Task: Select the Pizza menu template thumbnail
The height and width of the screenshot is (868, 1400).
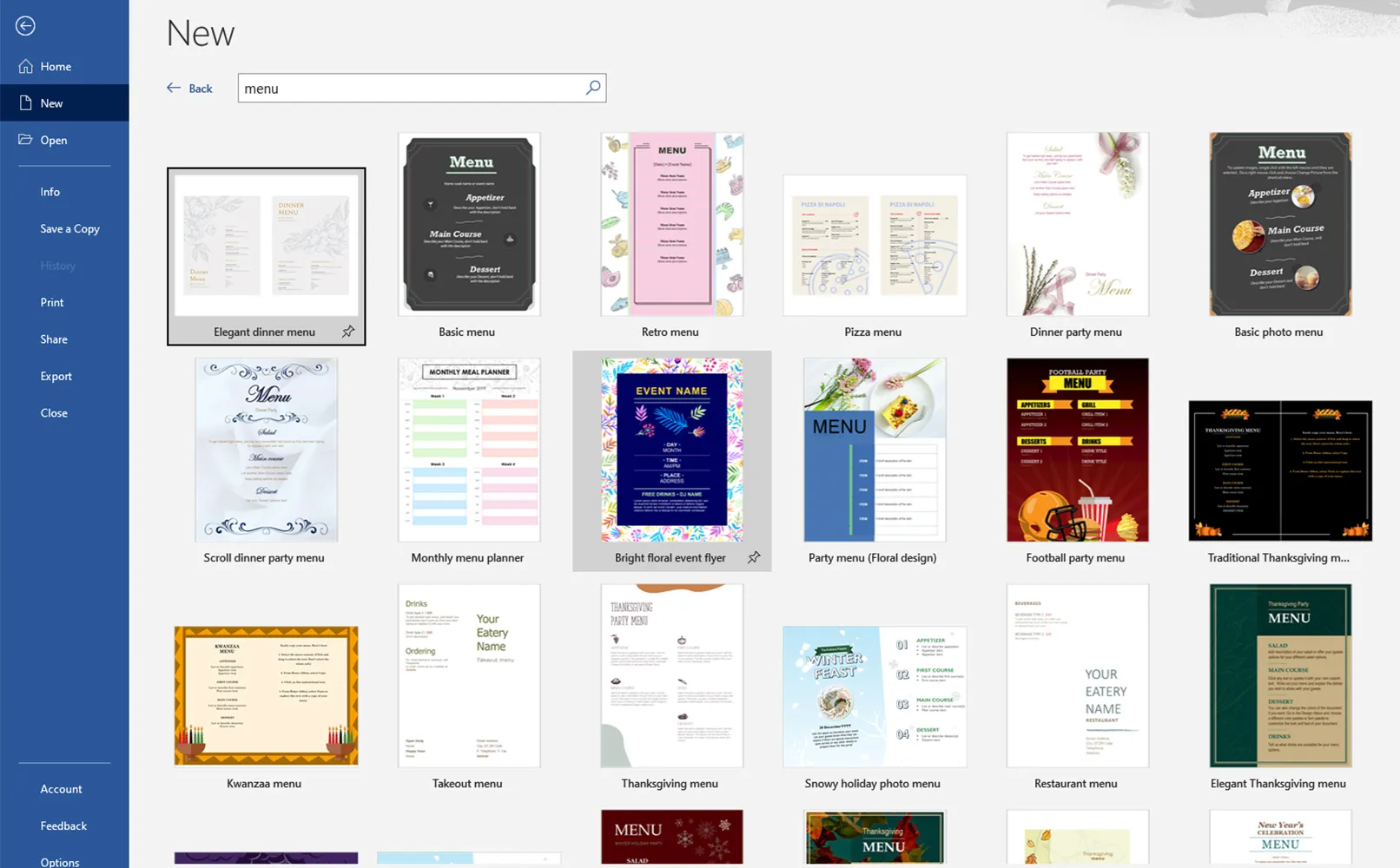Action: tap(875, 246)
